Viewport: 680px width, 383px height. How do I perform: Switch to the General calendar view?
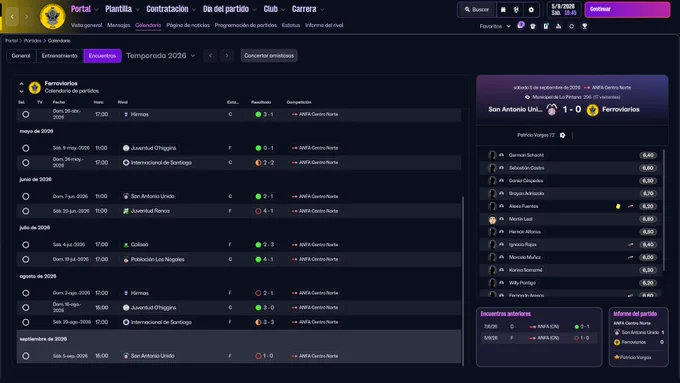tap(21, 56)
